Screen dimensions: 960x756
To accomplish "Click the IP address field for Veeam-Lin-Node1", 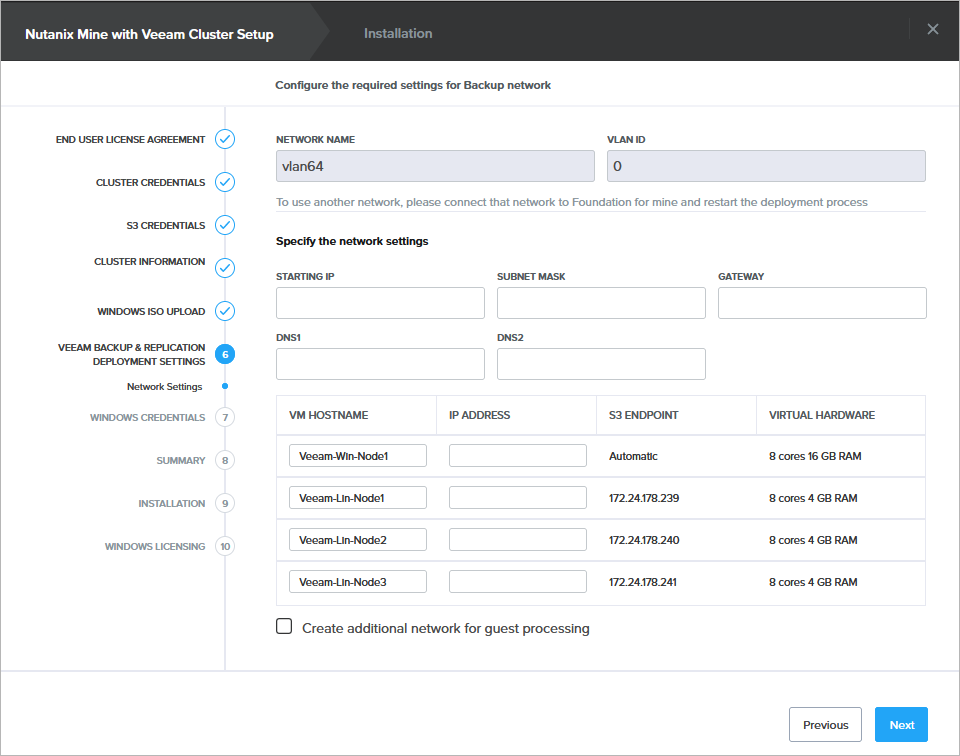I will coord(518,498).
